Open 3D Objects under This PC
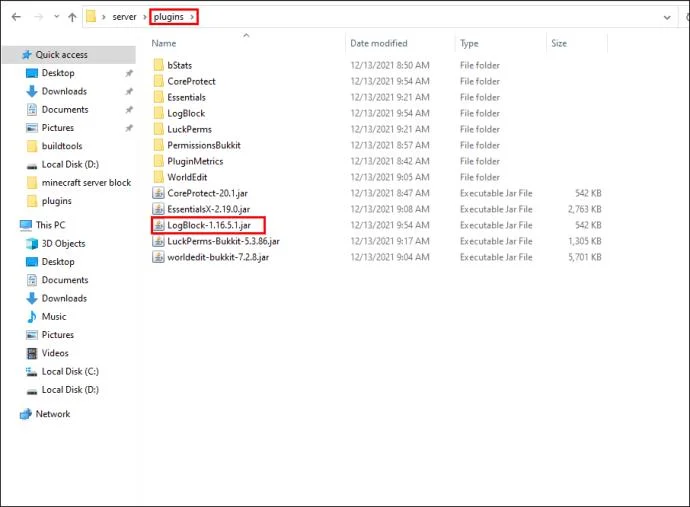Image resolution: width=690 pixels, height=507 pixels. coord(63,243)
